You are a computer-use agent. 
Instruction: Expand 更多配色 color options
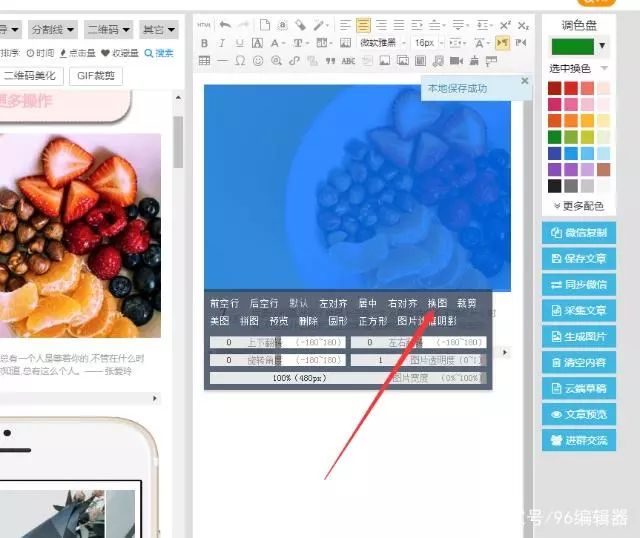[579, 206]
